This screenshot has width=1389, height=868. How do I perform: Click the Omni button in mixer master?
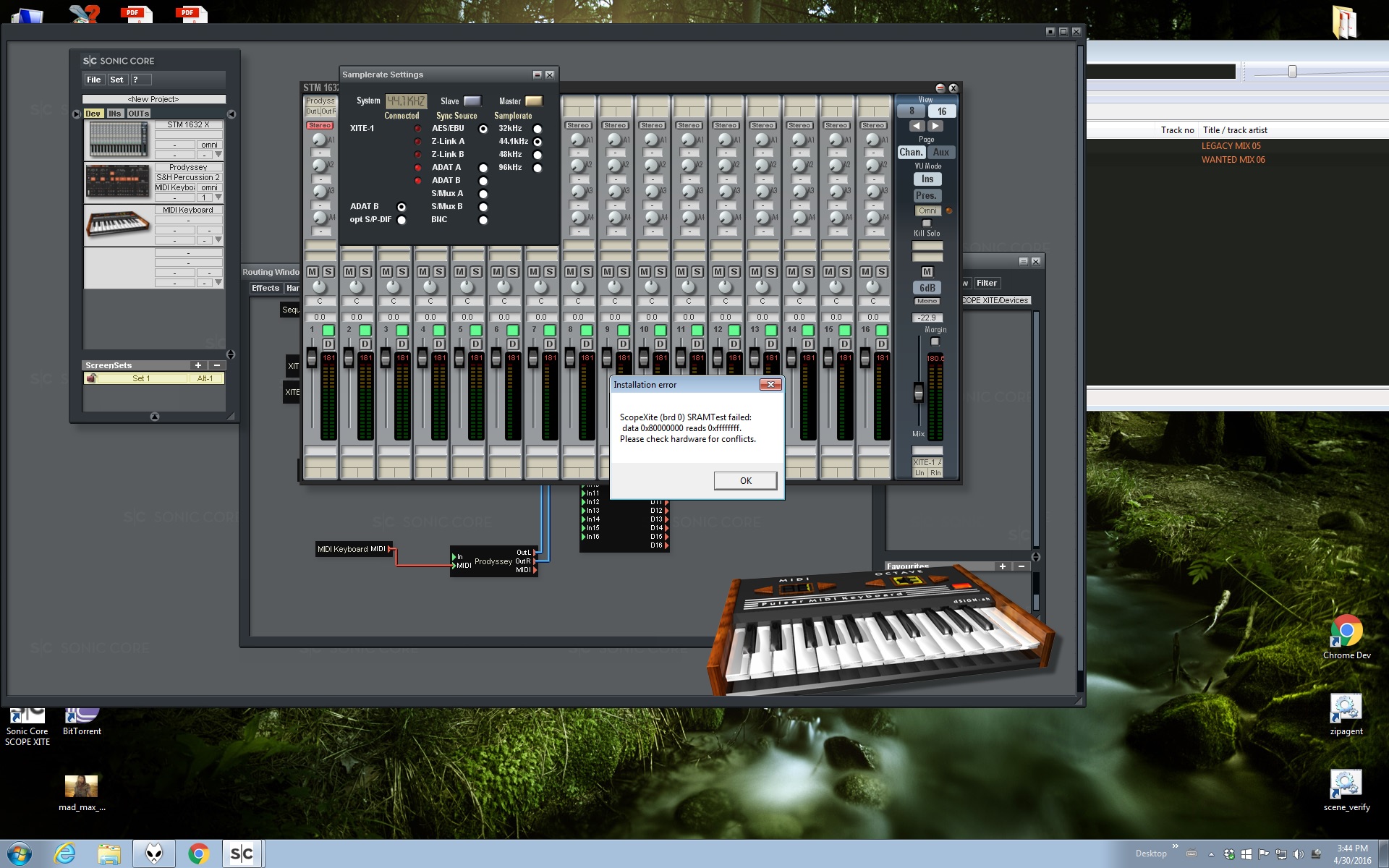pyautogui.click(x=927, y=211)
